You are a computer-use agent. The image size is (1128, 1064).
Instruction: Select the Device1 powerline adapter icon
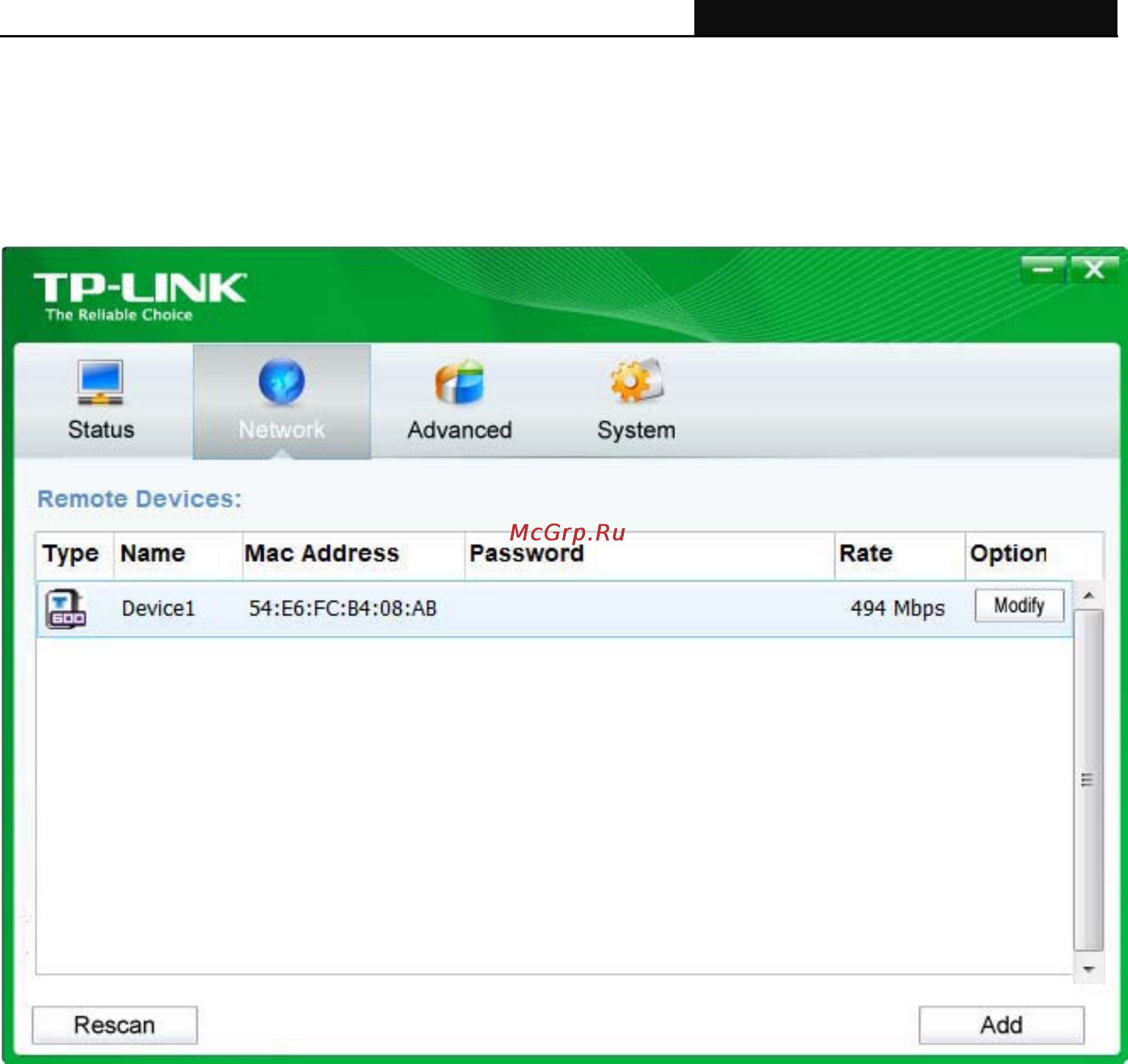pos(65,609)
